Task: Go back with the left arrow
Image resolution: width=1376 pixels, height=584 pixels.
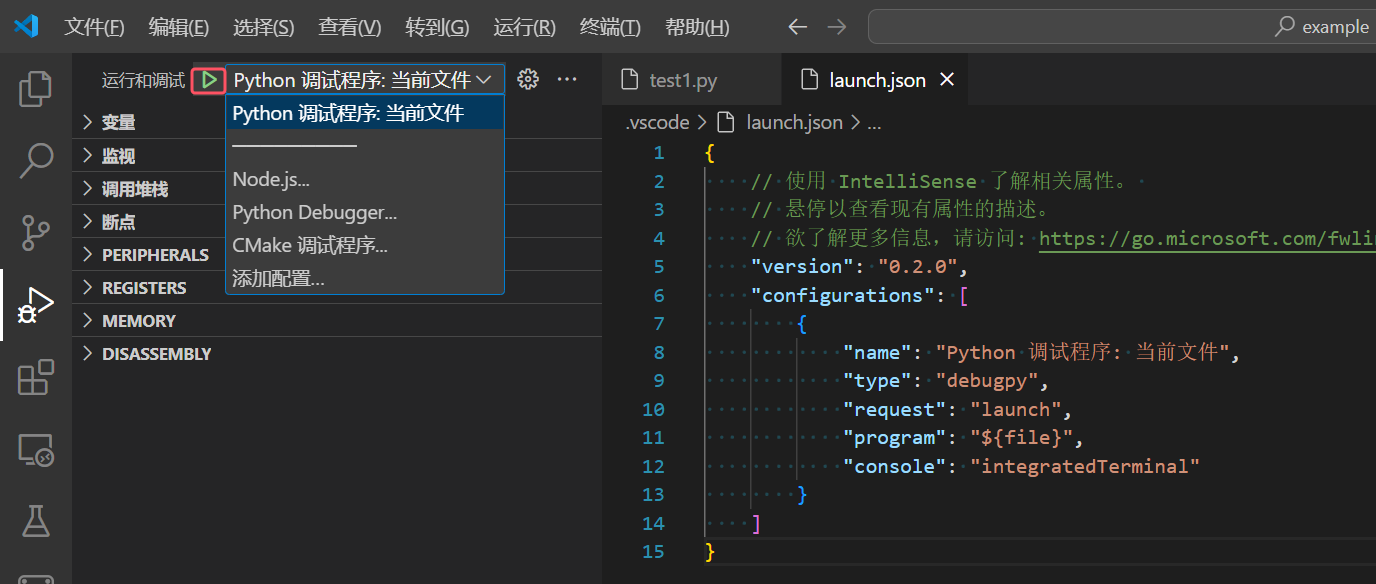Action: click(x=797, y=27)
